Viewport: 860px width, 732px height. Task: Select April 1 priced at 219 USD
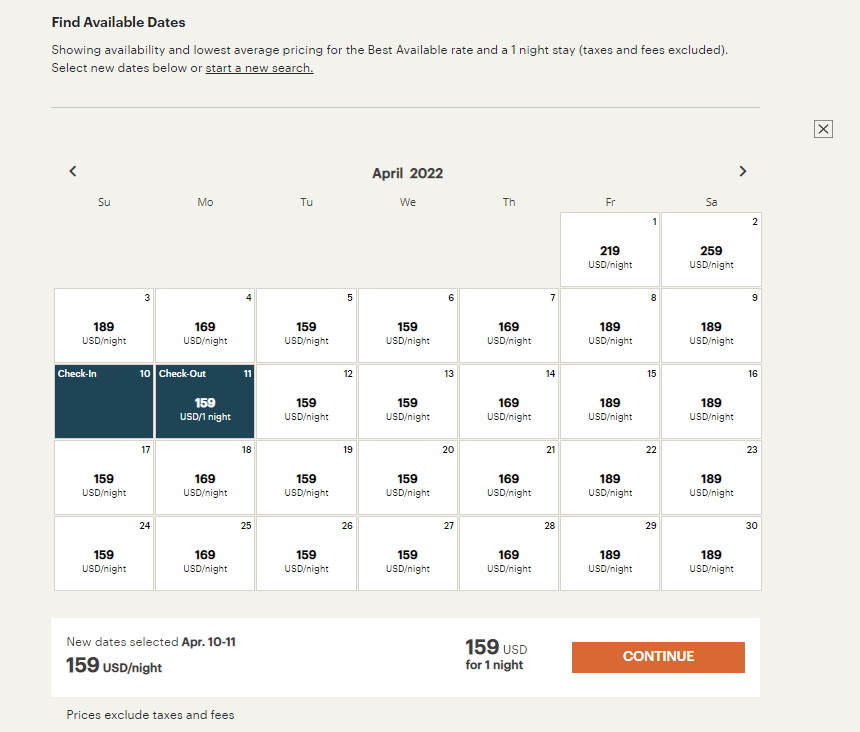(609, 248)
